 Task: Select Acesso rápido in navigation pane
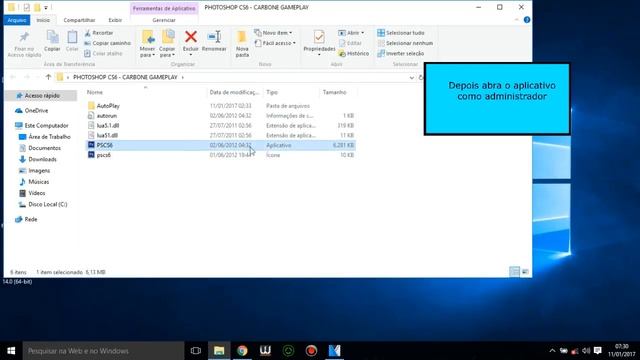[x=42, y=96]
